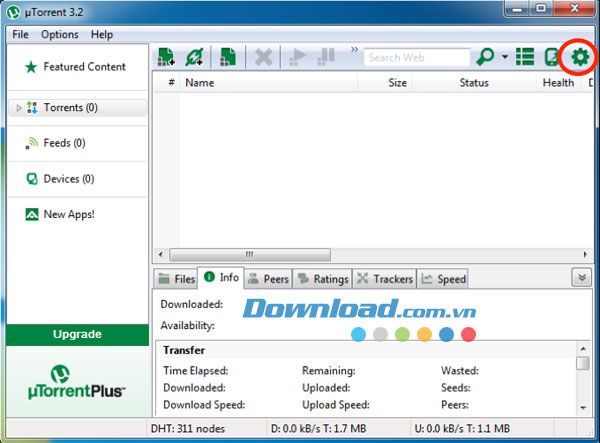Sort by the Name column header

coord(269,82)
